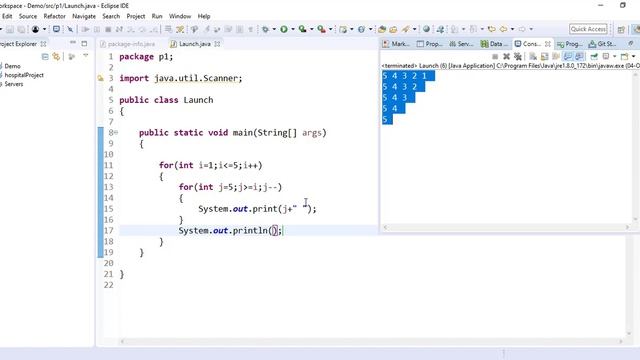Image resolution: width=640 pixels, height=360 pixels.
Task: Click the Open Type icon in the toolbar
Action: (x=382, y=29)
